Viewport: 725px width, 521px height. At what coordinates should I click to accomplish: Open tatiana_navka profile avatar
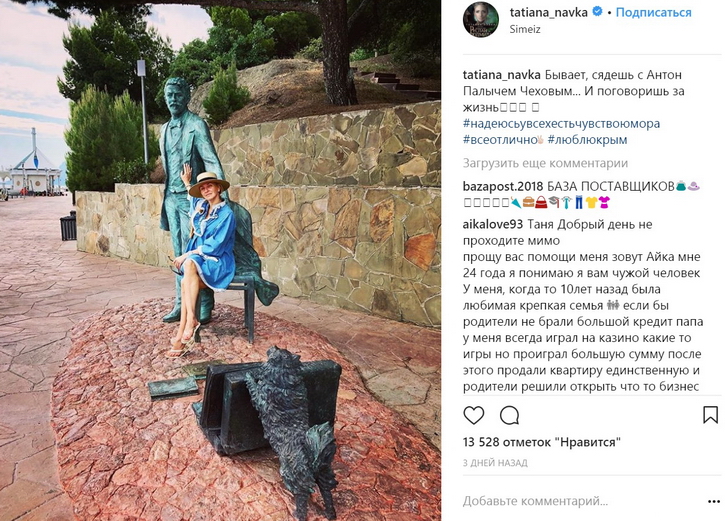click(x=481, y=19)
